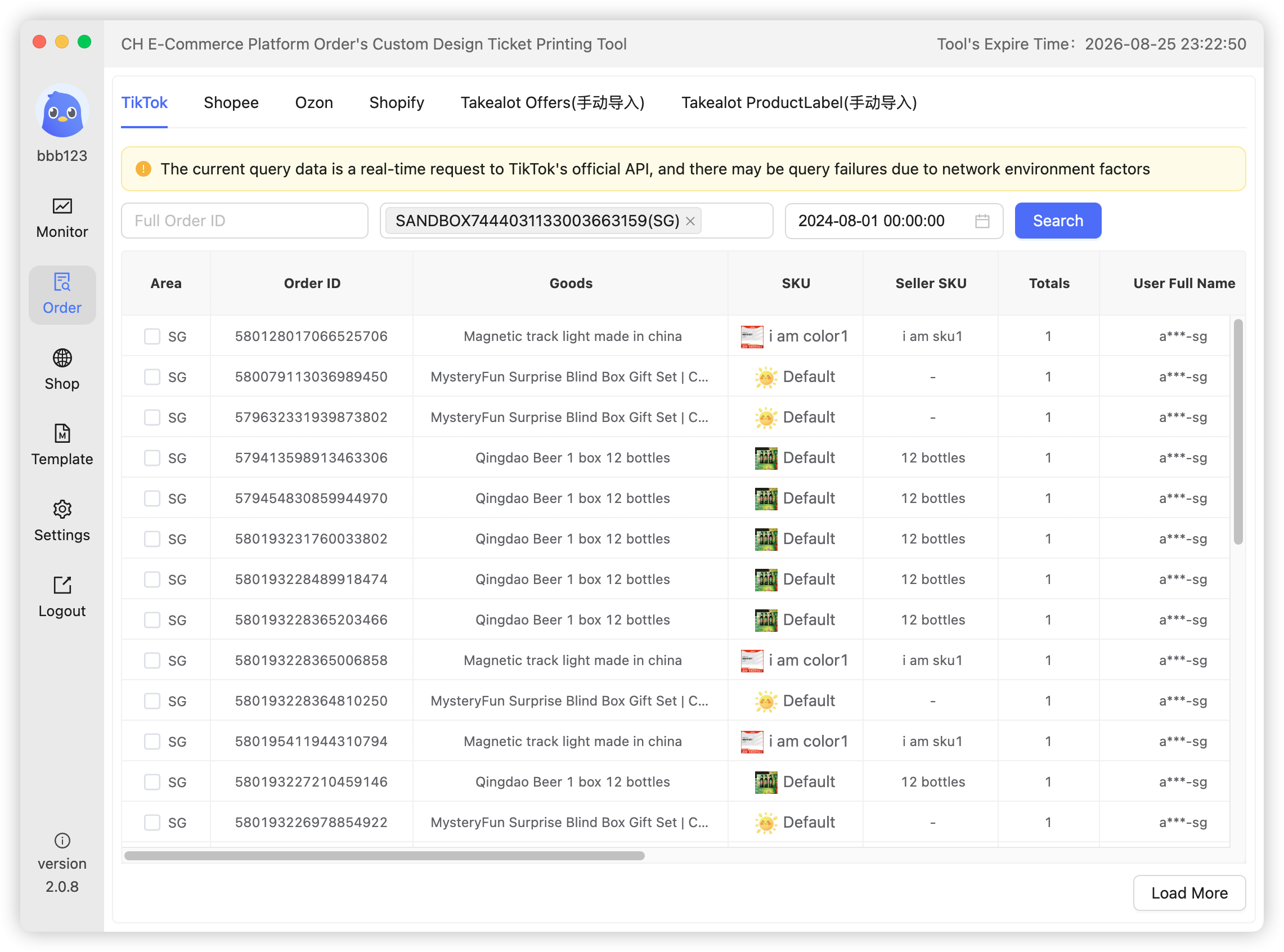This screenshot has height=952, width=1284.
Task: Open SKU thumbnail for order 580193228365203466
Action: [766, 621]
